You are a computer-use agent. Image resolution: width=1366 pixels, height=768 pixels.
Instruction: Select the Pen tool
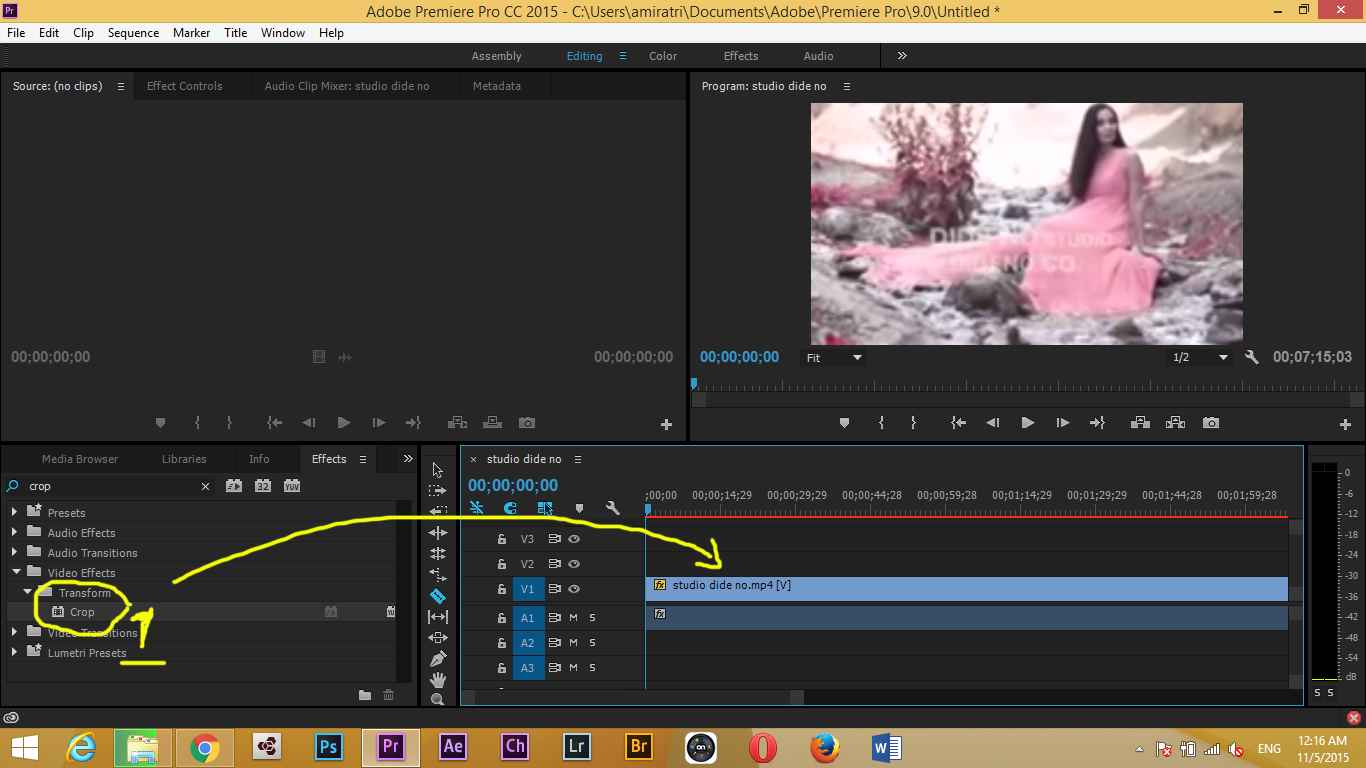[x=437, y=659]
